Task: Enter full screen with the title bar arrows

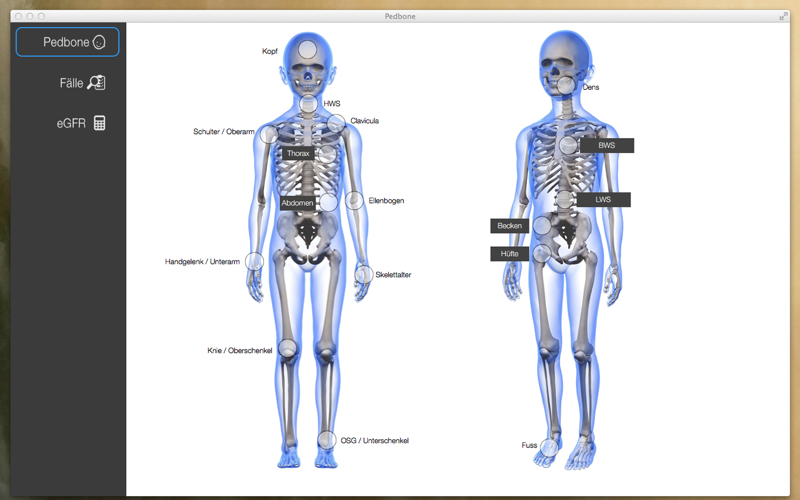Action: 783,16
